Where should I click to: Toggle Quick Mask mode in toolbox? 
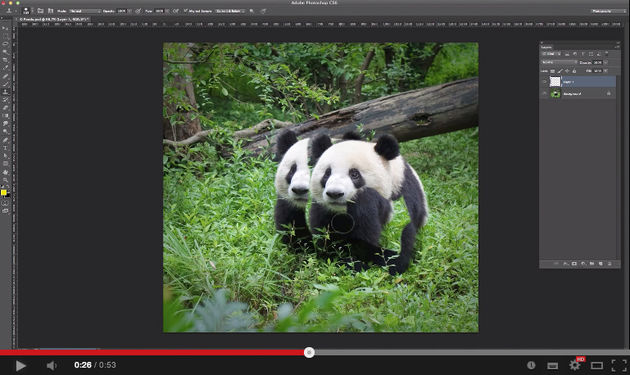tap(5, 203)
